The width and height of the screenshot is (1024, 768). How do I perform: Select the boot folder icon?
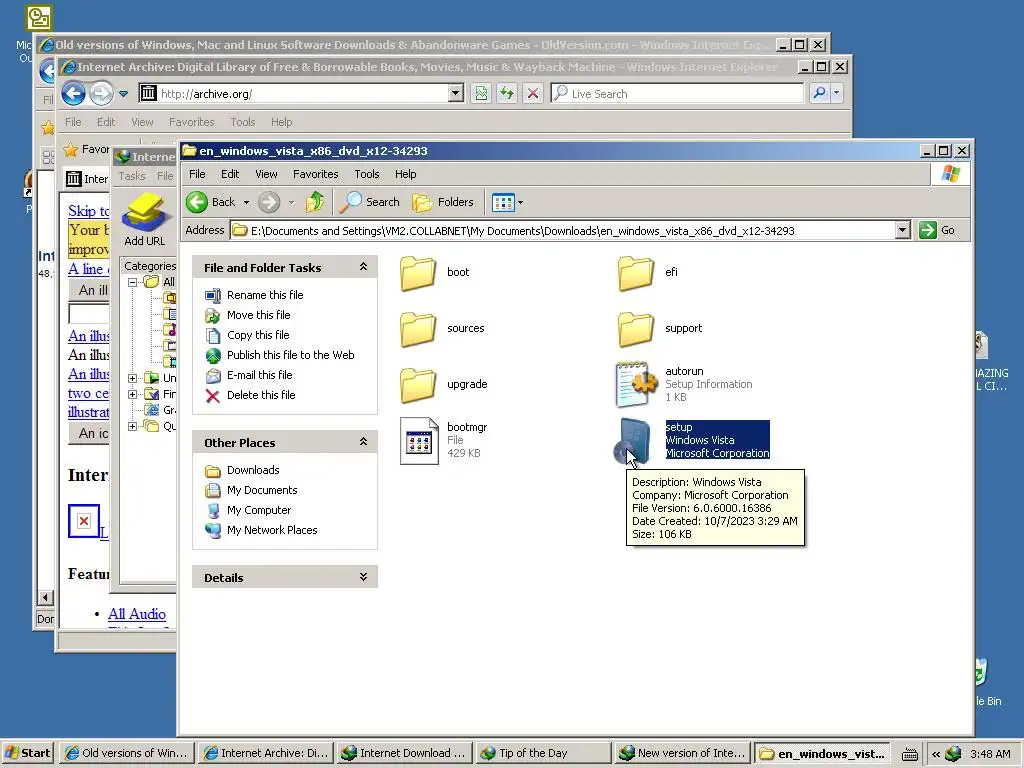(418, 272)
